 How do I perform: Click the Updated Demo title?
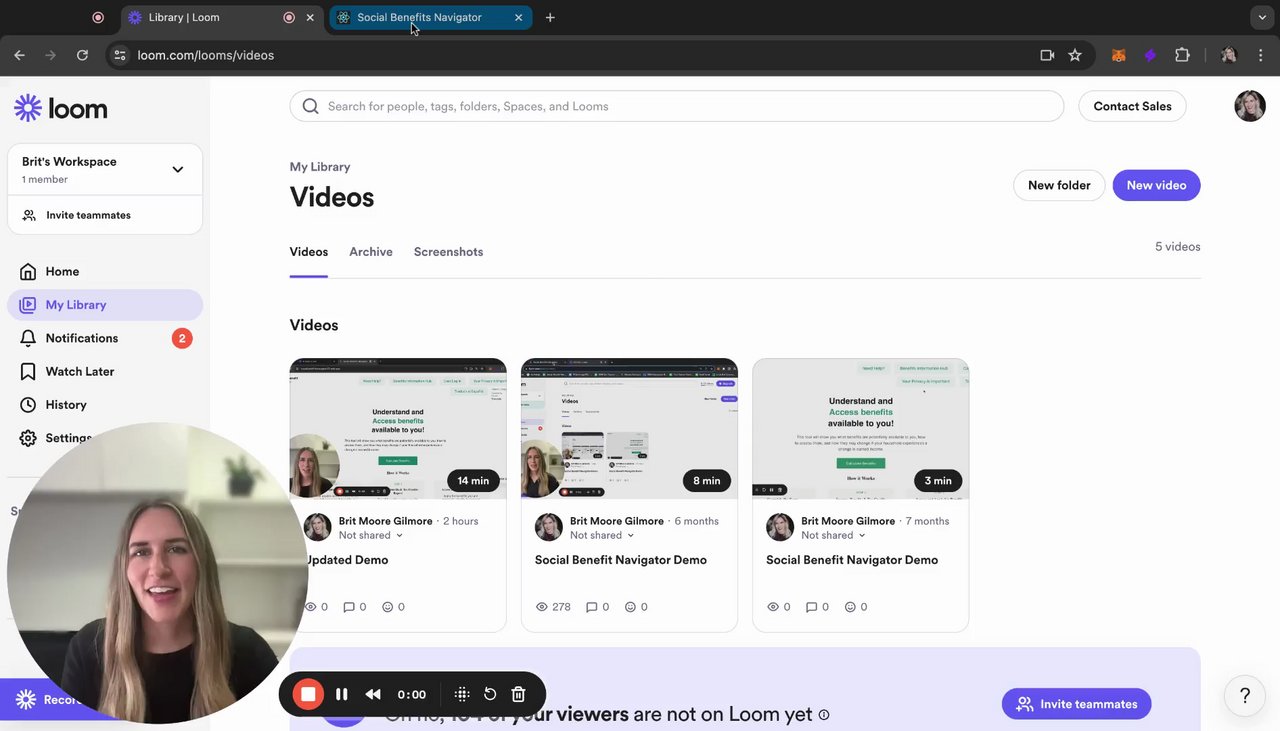[346, 560]
